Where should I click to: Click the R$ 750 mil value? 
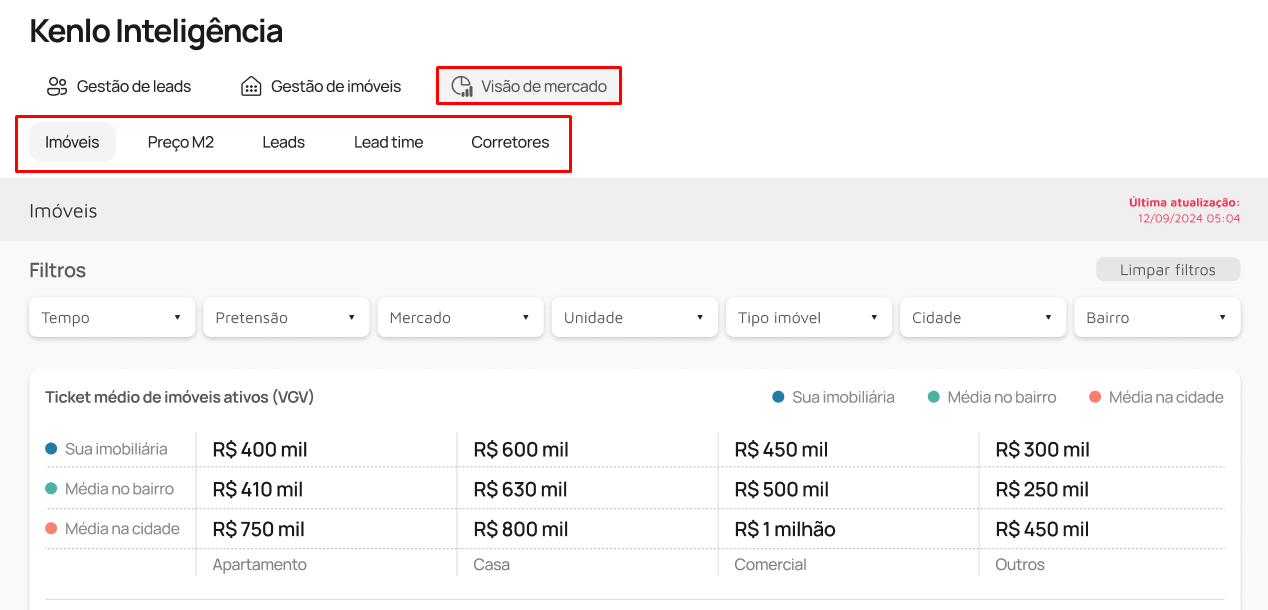point(259,530)
